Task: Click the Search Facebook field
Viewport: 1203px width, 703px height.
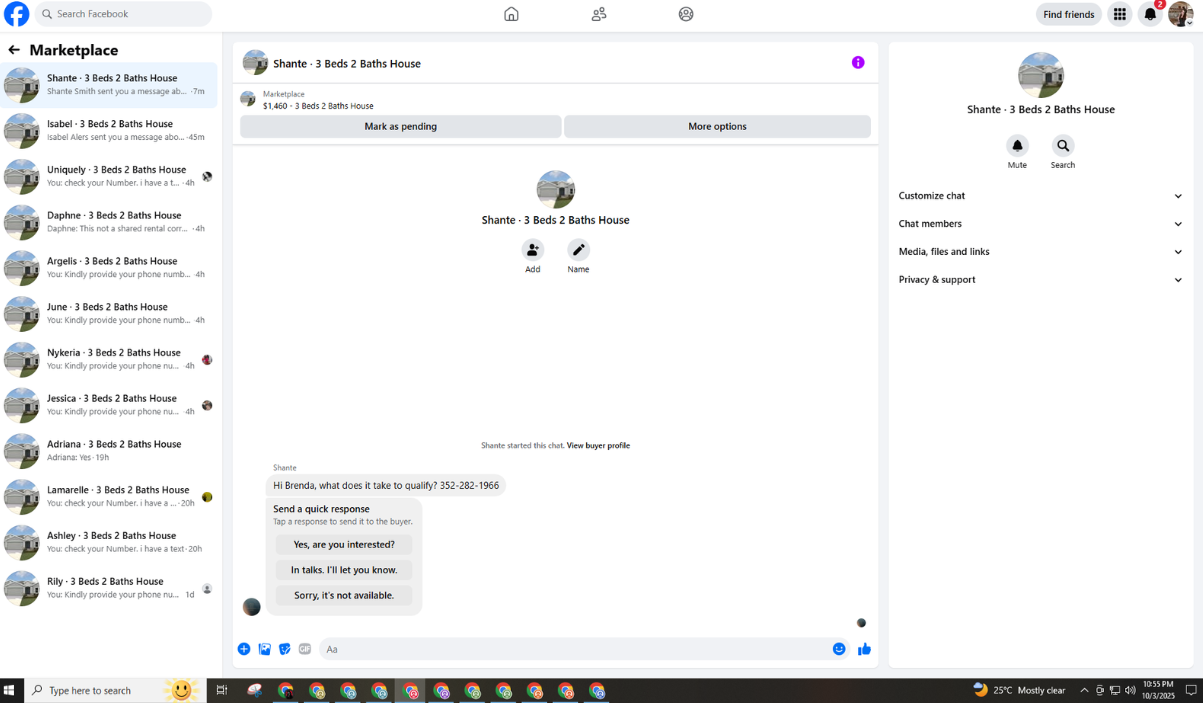Action: 124,14
